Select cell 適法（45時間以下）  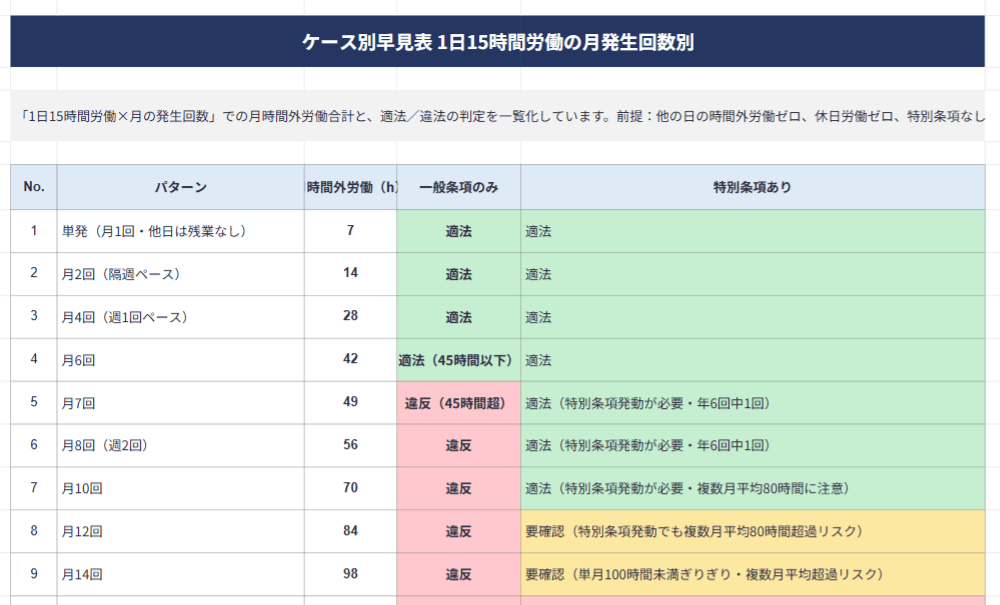(x=459, y=360)
